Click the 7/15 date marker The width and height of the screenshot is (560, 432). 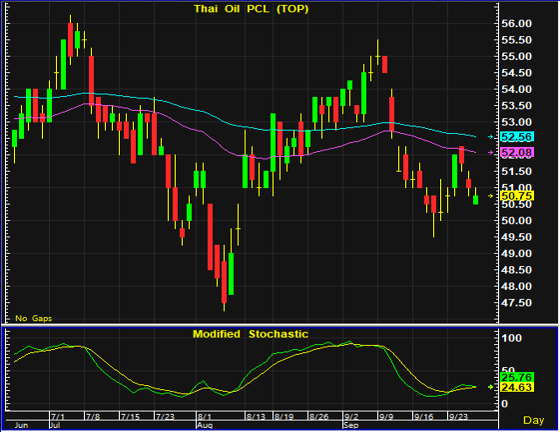tap(130, 417)
